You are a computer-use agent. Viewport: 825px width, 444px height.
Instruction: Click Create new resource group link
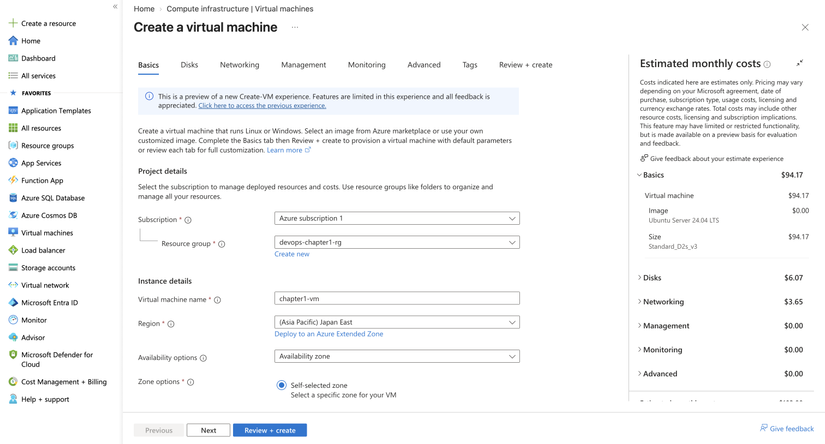tap(292, 254)
